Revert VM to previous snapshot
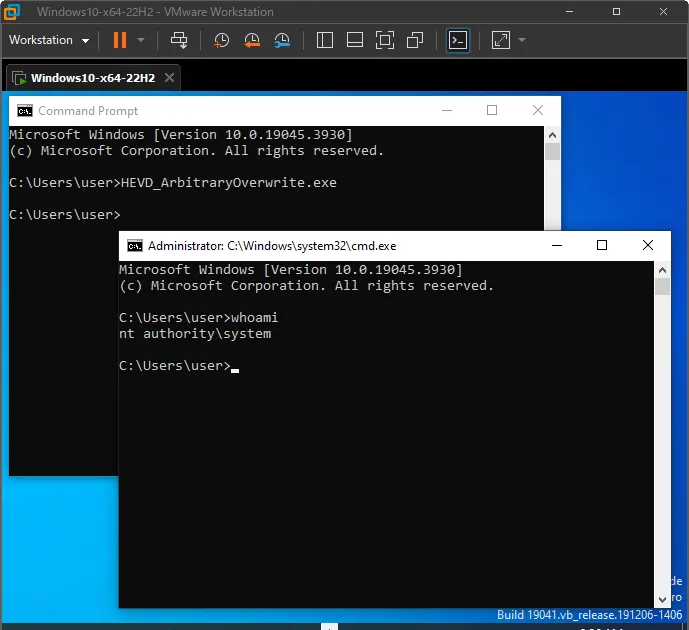689x630 pixels. (252, 40)
